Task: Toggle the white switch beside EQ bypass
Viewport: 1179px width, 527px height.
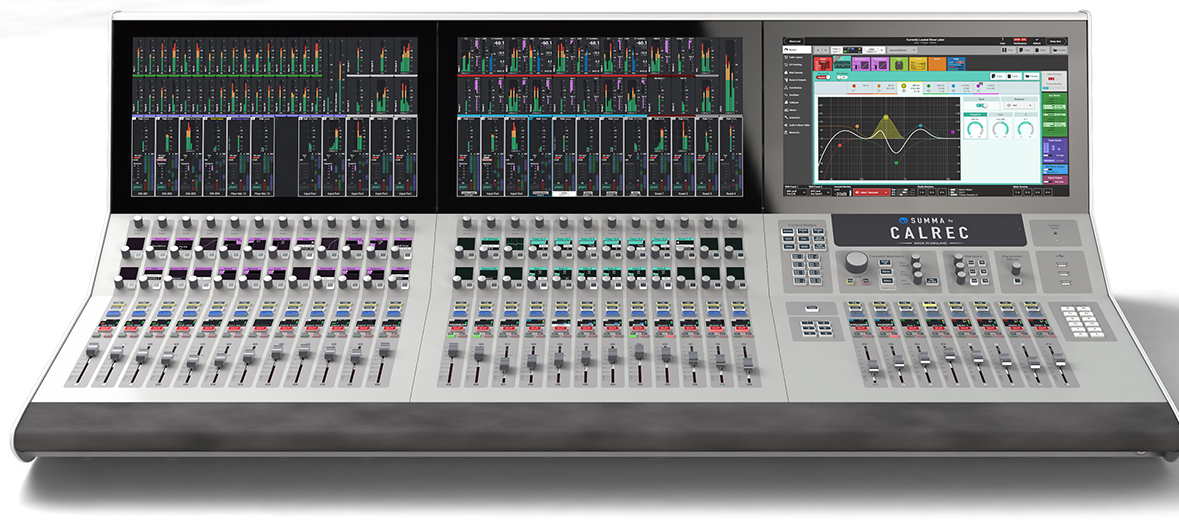Action: coord(842,77)
